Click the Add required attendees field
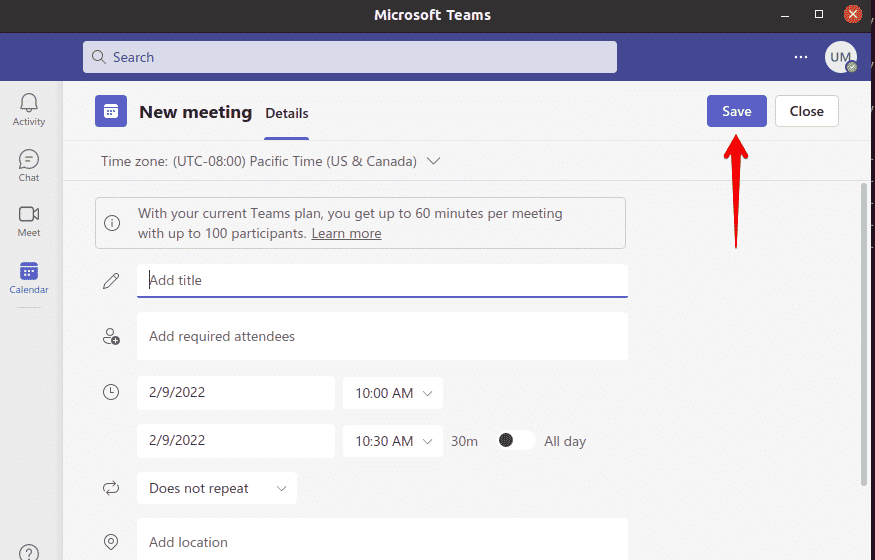Screen dimensions: 875x560 point(382,336)
